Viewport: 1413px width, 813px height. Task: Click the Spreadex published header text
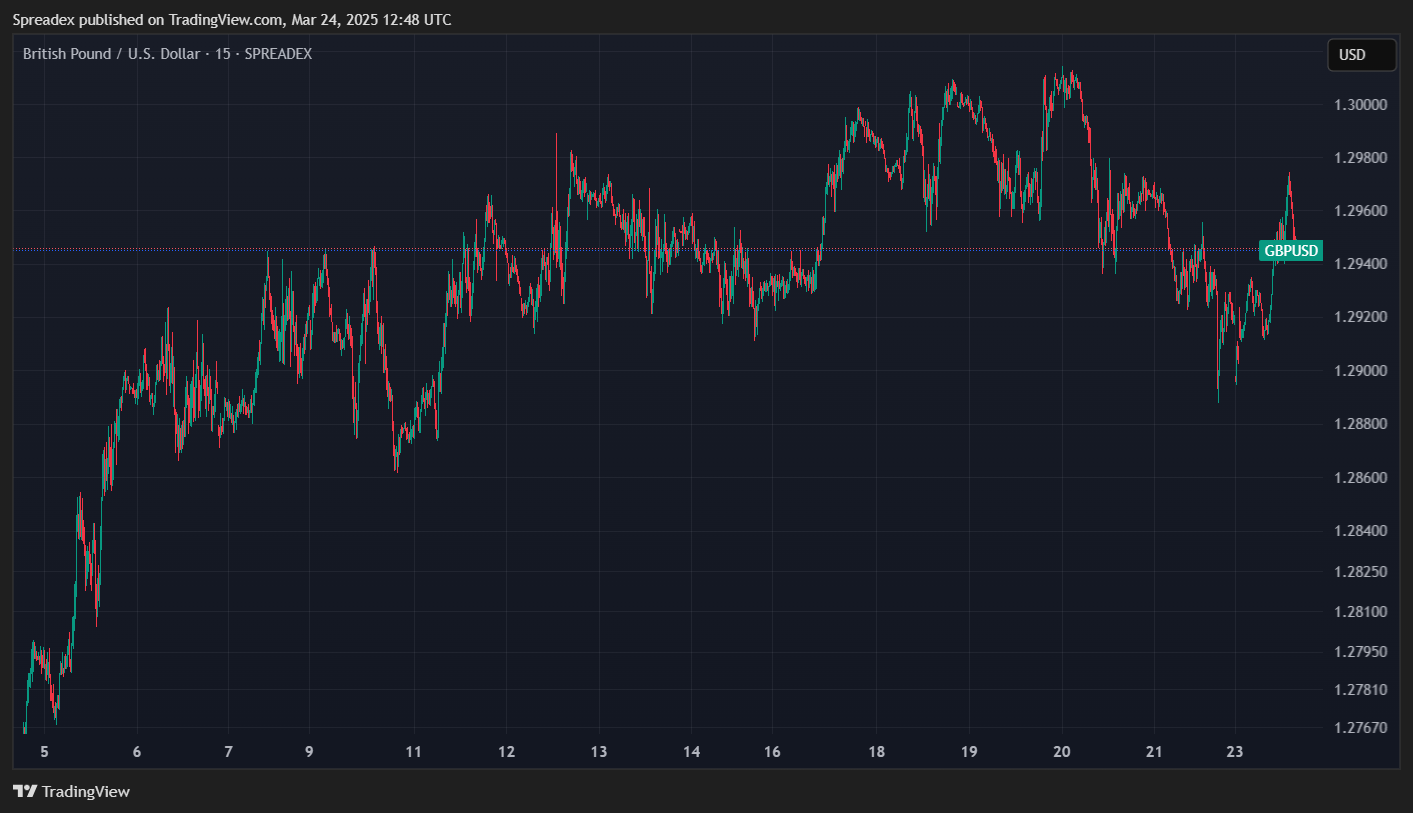point(231,20)
